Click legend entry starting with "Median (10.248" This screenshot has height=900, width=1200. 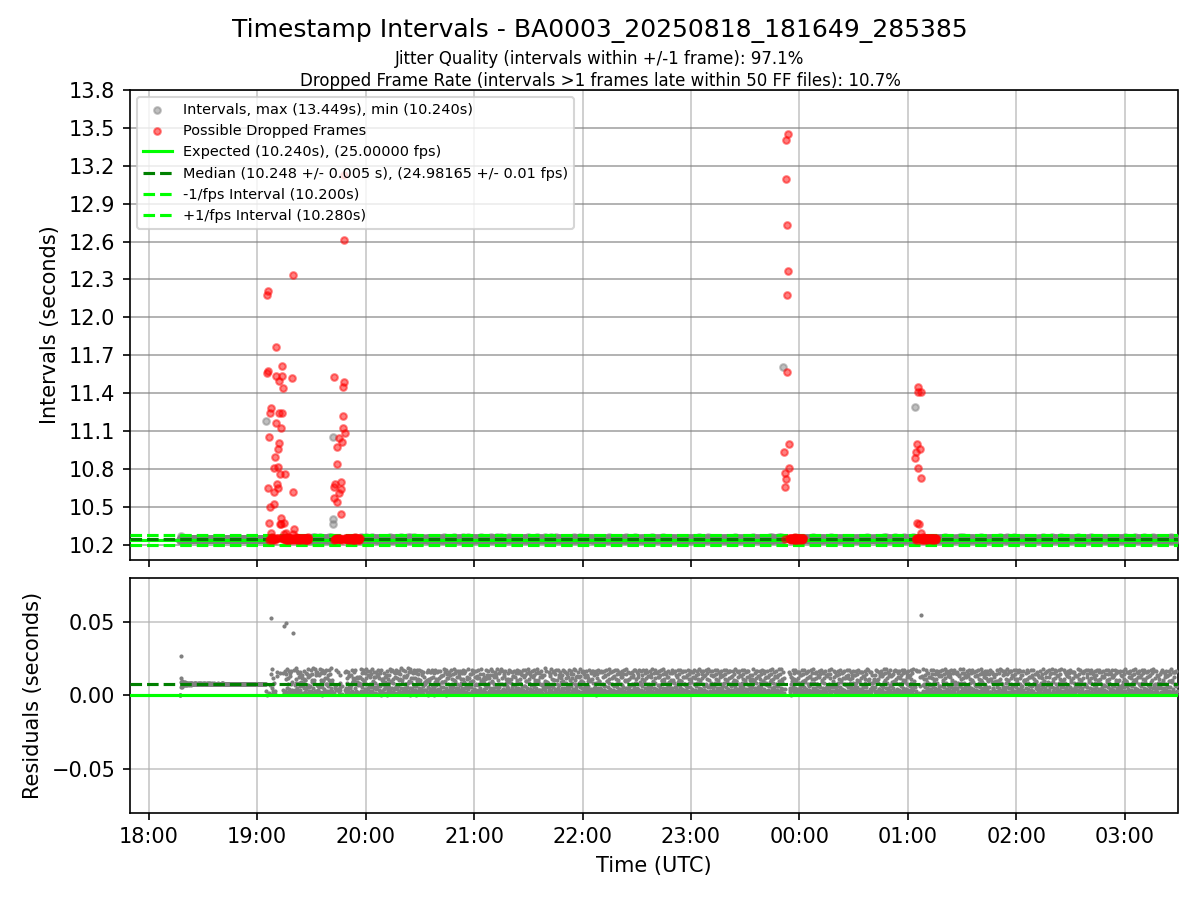(x=375, y=173)
